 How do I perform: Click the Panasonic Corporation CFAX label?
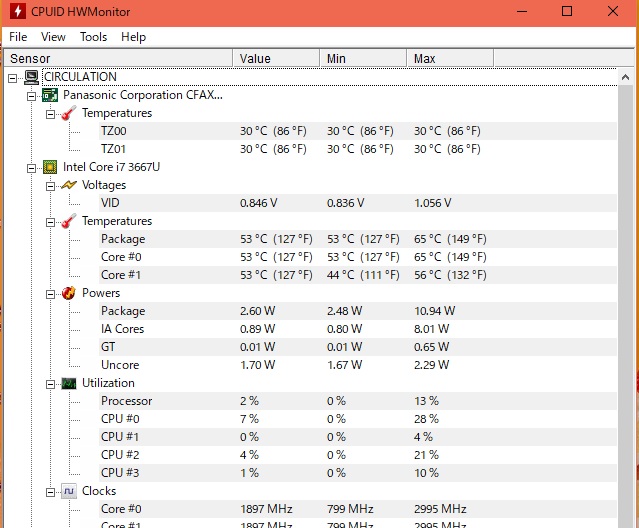coord(143,95)
